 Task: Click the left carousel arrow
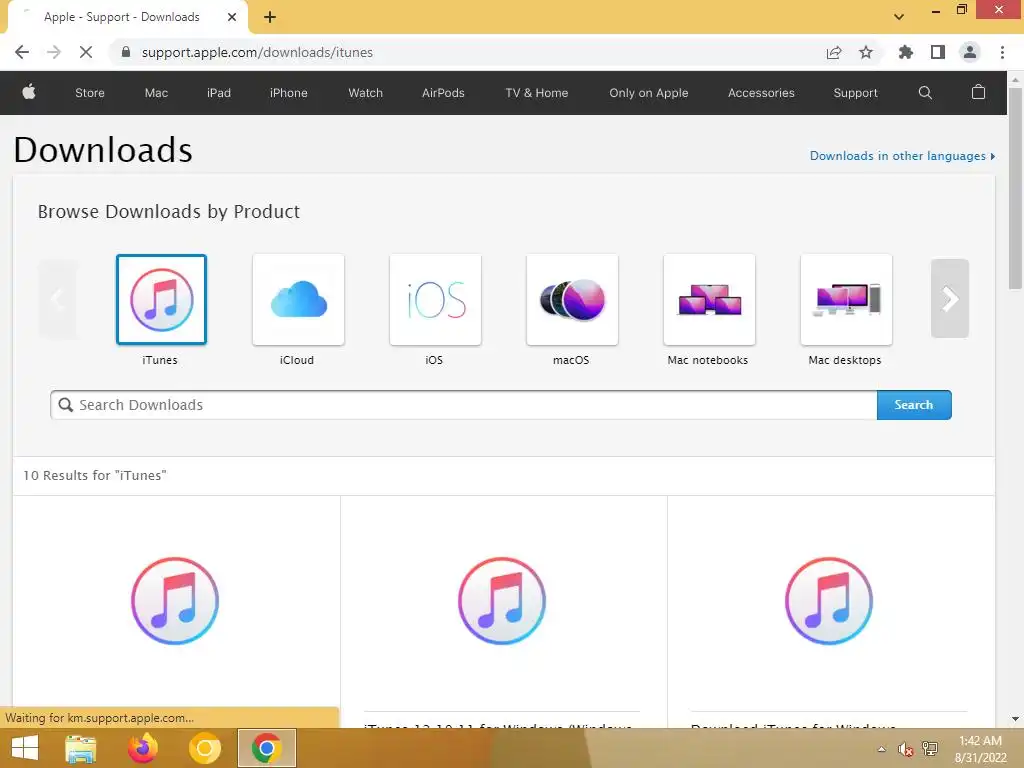click(57, 298)
